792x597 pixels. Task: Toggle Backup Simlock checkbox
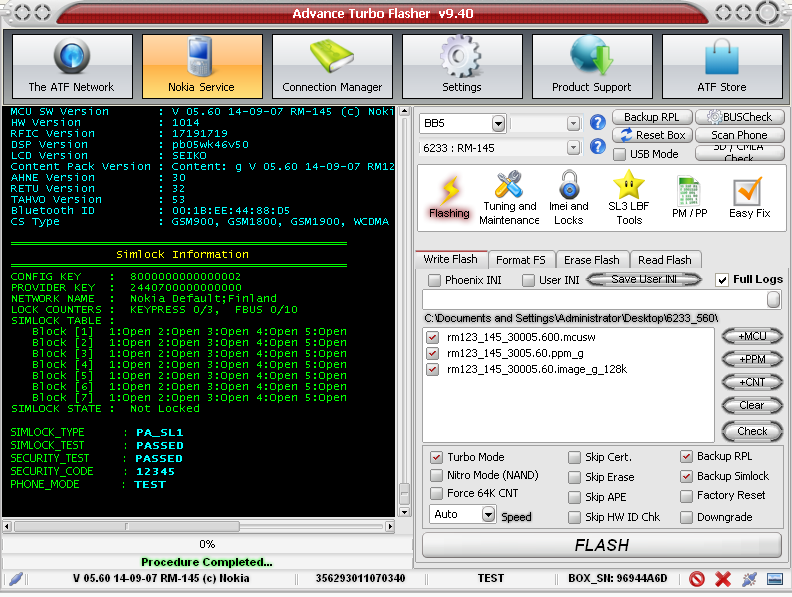[x=686, y=476]
